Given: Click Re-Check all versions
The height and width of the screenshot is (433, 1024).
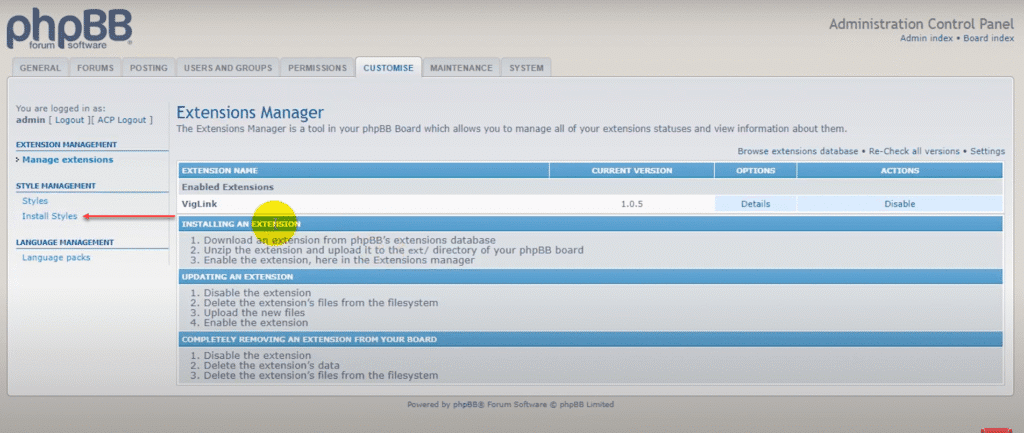Looking at the screenshot, I should point(915,151).
